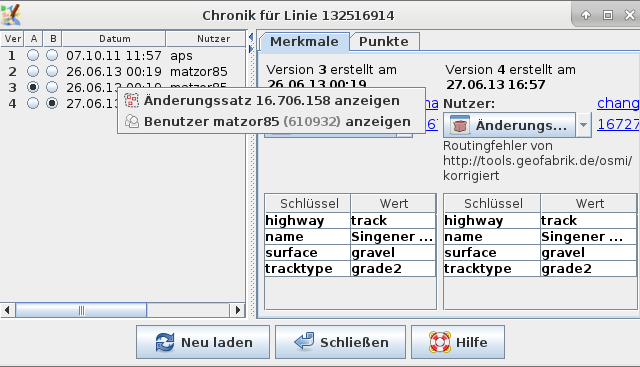640x367 pixels.
Task: Click the Schließen button
Action: pyautogui.click(x=340, y=342)
